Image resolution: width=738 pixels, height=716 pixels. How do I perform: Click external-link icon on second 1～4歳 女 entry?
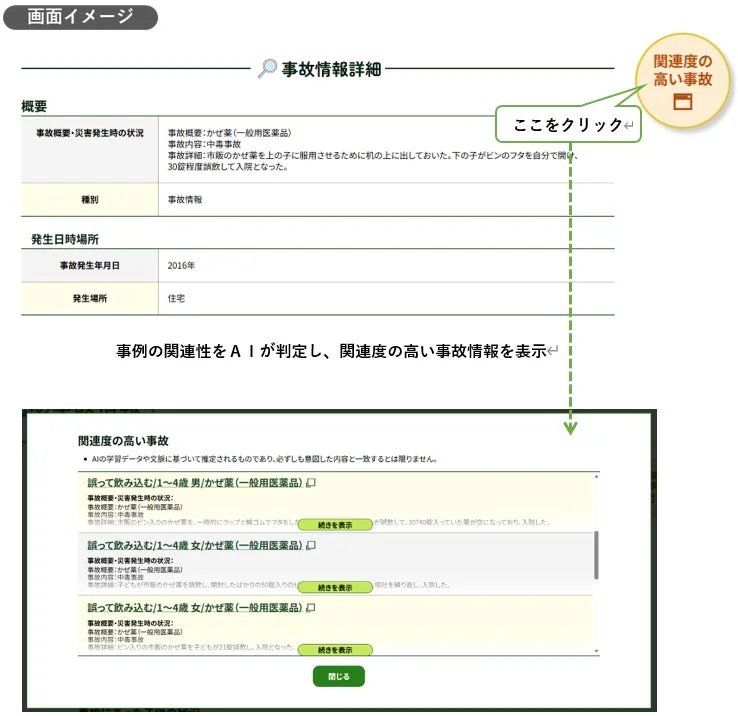(x=311, y=546)
